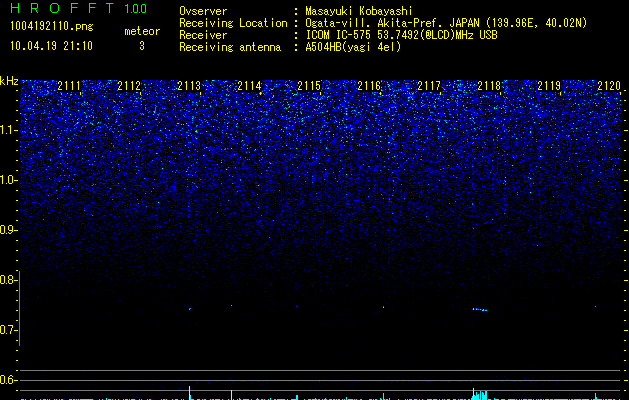Click the A504HB(yagi 4el) antenna value
The image size is (629, 400).
coord(353,47)
